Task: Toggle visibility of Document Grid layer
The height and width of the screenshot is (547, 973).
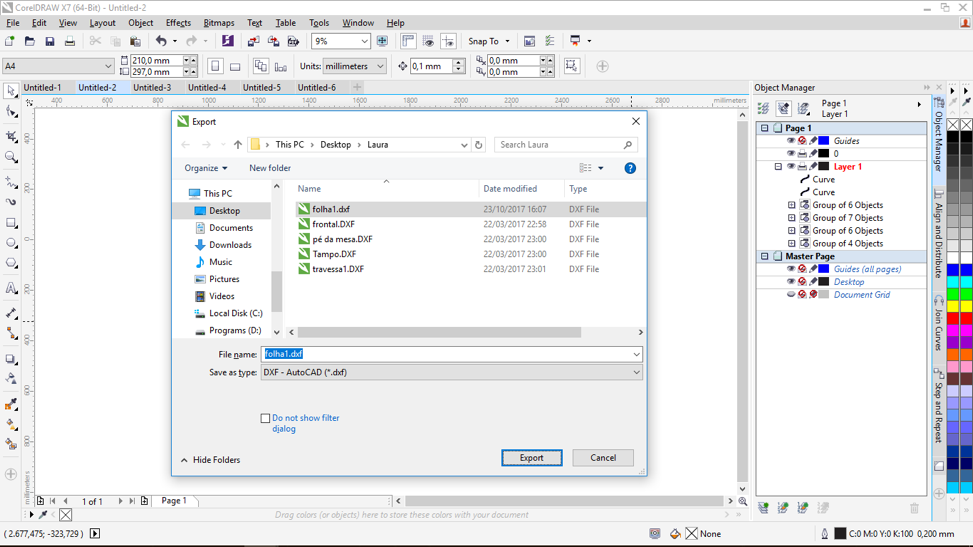Action: pos(791,294)
